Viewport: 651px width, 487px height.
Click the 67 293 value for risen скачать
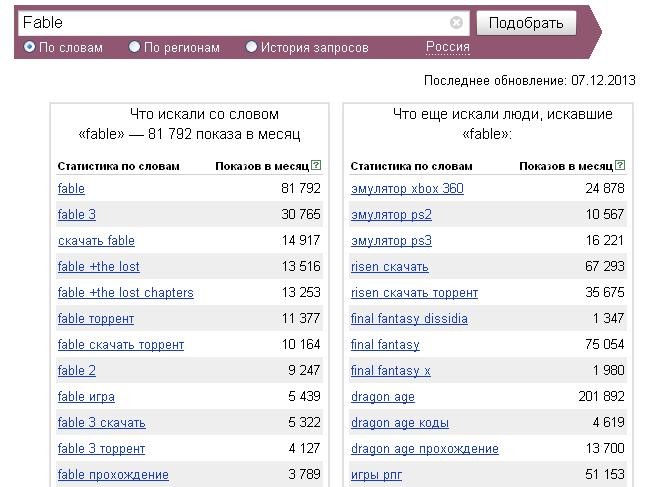coord(605,267)
